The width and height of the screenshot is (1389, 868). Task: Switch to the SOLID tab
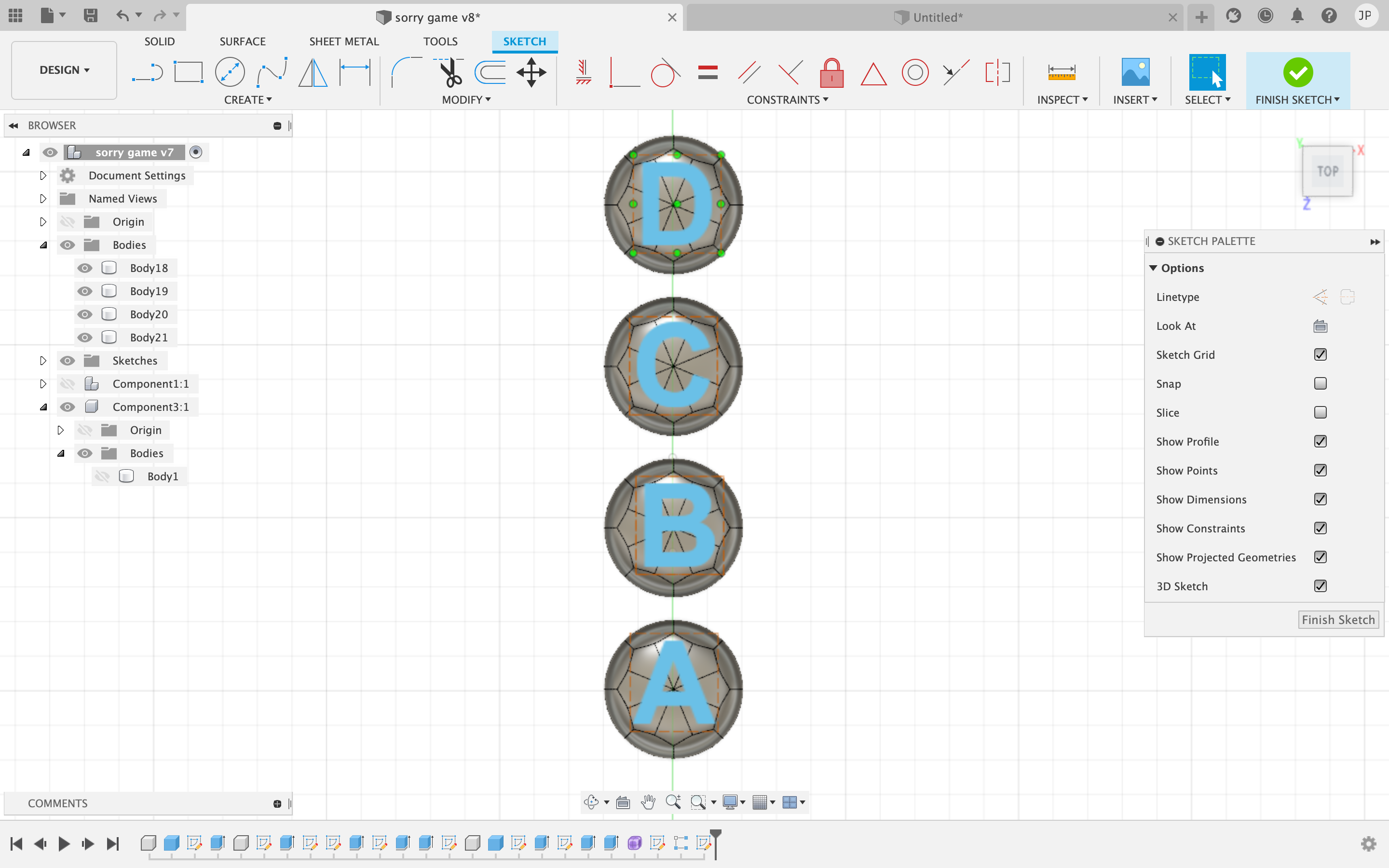[x=160, y=41]
